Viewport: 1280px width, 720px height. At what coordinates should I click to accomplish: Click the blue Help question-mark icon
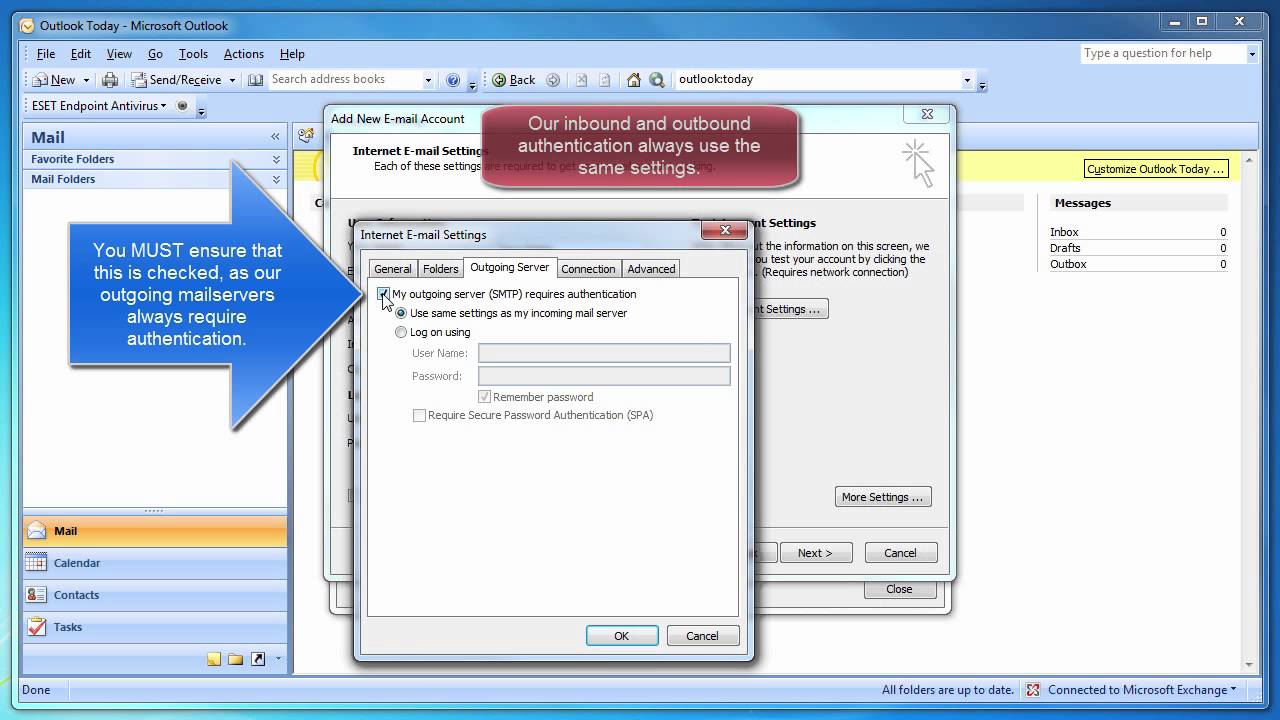[x=453, y=80]
